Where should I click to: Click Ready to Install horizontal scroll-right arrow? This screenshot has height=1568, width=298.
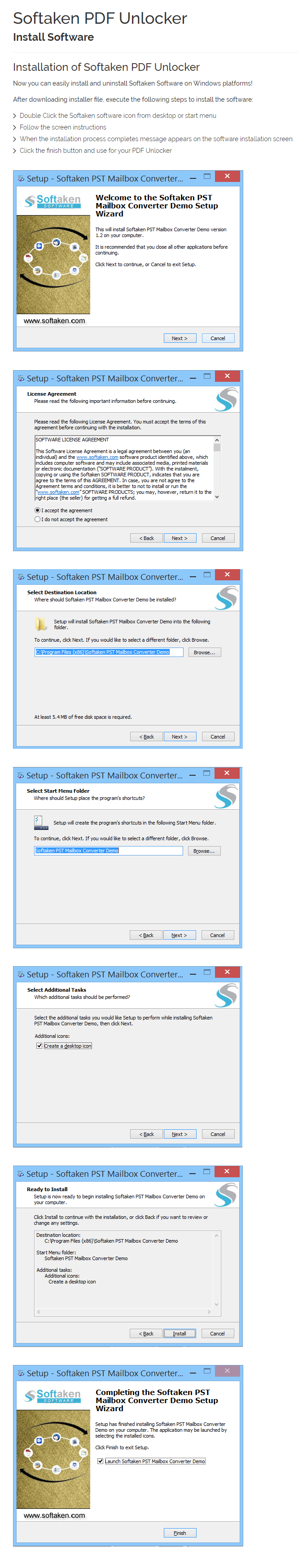coord(209,1312)
